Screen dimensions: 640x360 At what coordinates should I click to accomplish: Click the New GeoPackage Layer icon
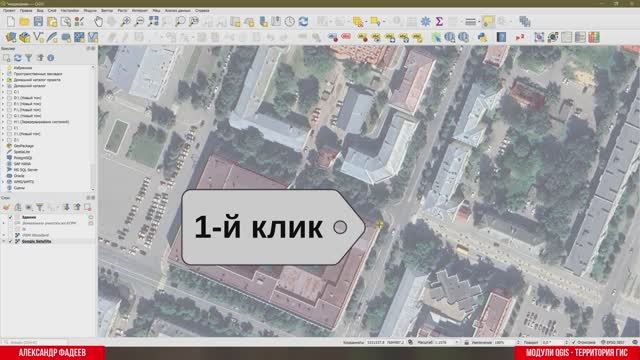24,38
